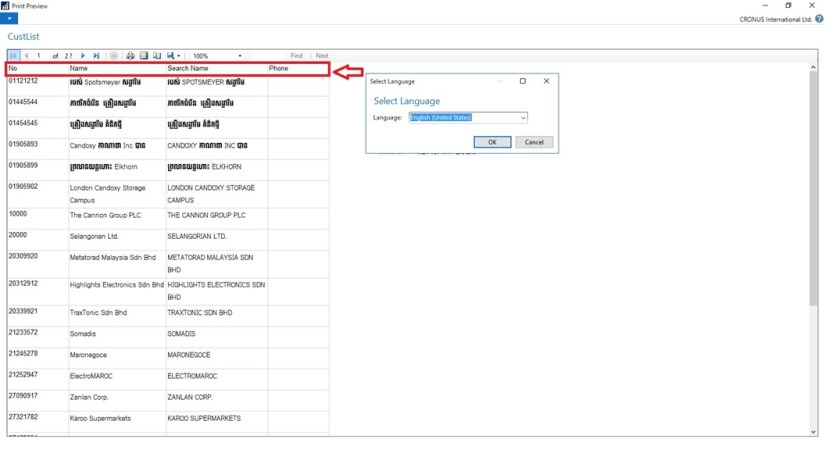Click the vertical scrollbar down arrow

[813, 432]
